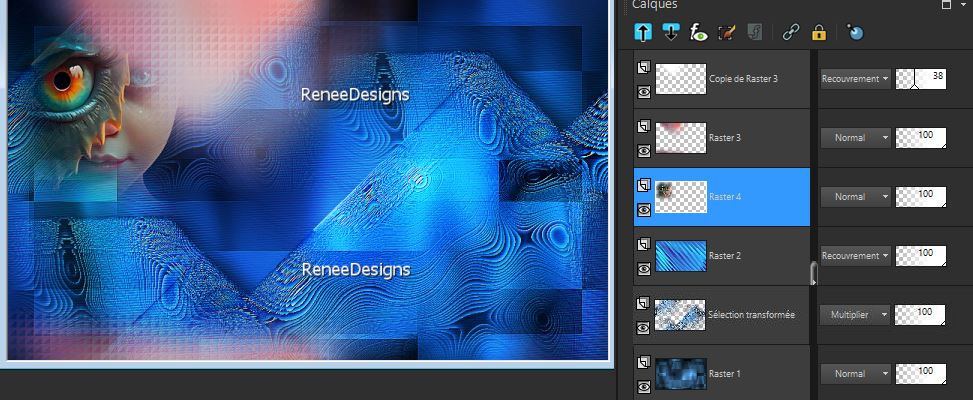The image size is (973, 400).
Task: Click layer type icon of Copie de Raster 3
Action: tap(643, 68)
